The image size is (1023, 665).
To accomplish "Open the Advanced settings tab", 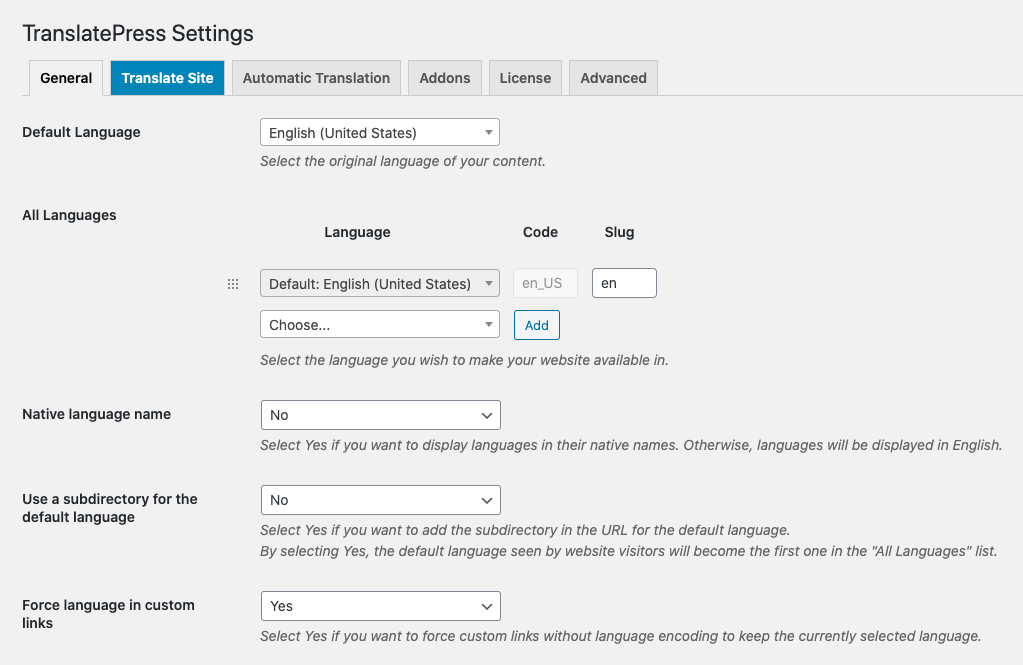I will coord(613,78).
